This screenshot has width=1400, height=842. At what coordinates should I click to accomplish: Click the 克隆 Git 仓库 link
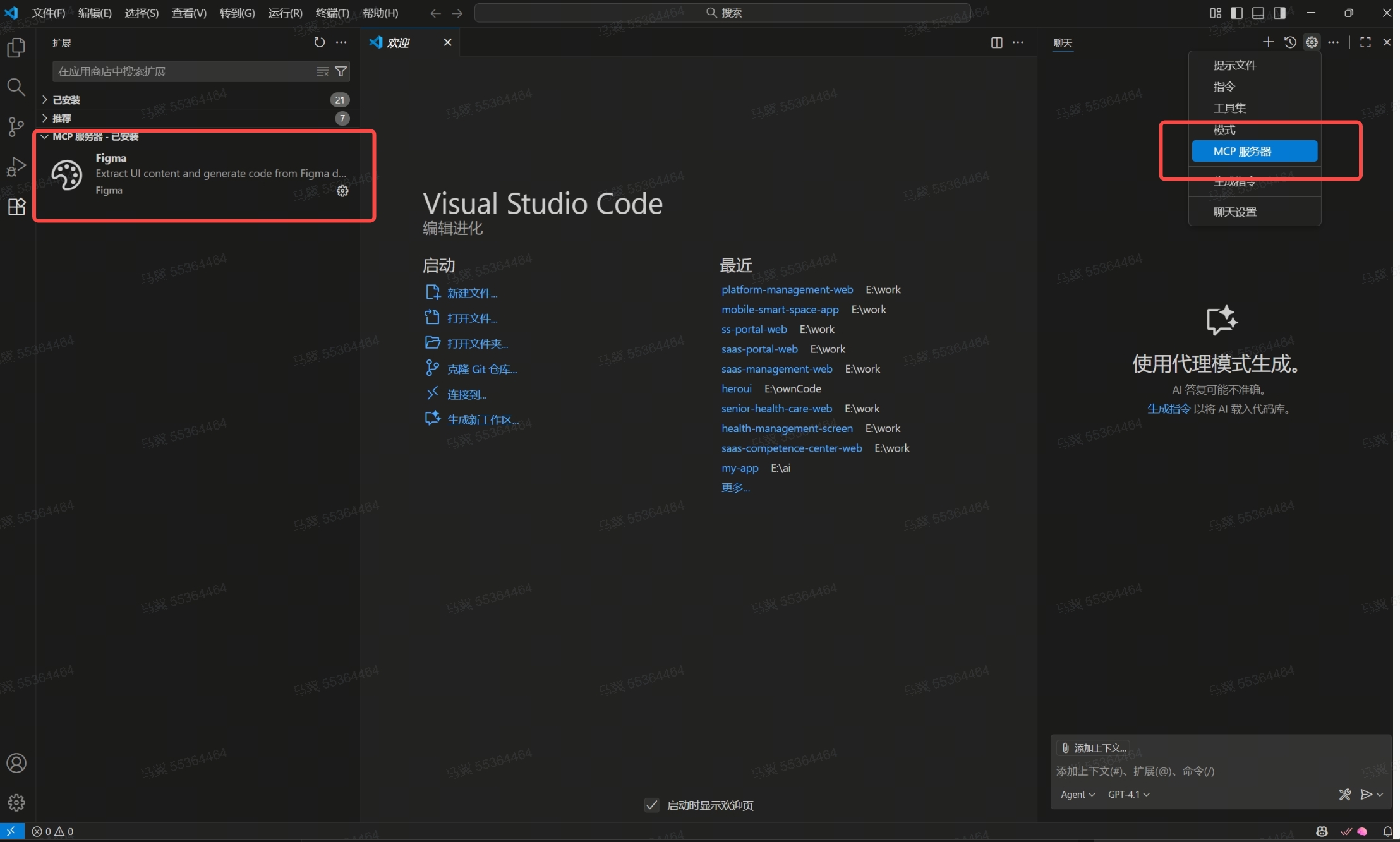[x=481, y=369]
